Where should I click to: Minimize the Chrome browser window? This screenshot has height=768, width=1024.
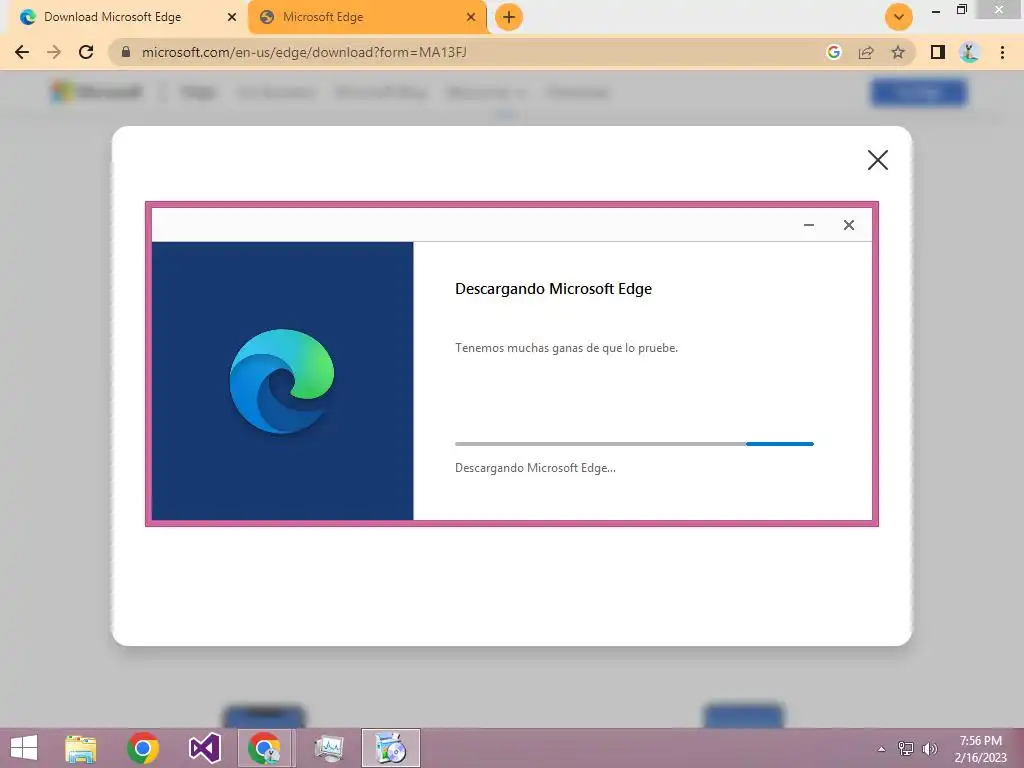[935, 11]
